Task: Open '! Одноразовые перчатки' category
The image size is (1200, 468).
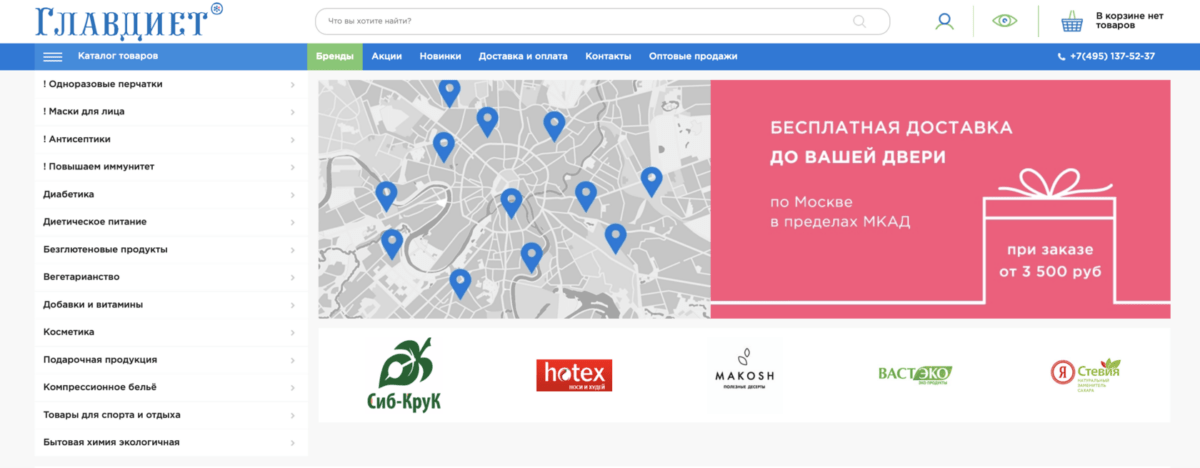Action: [170, 84]
